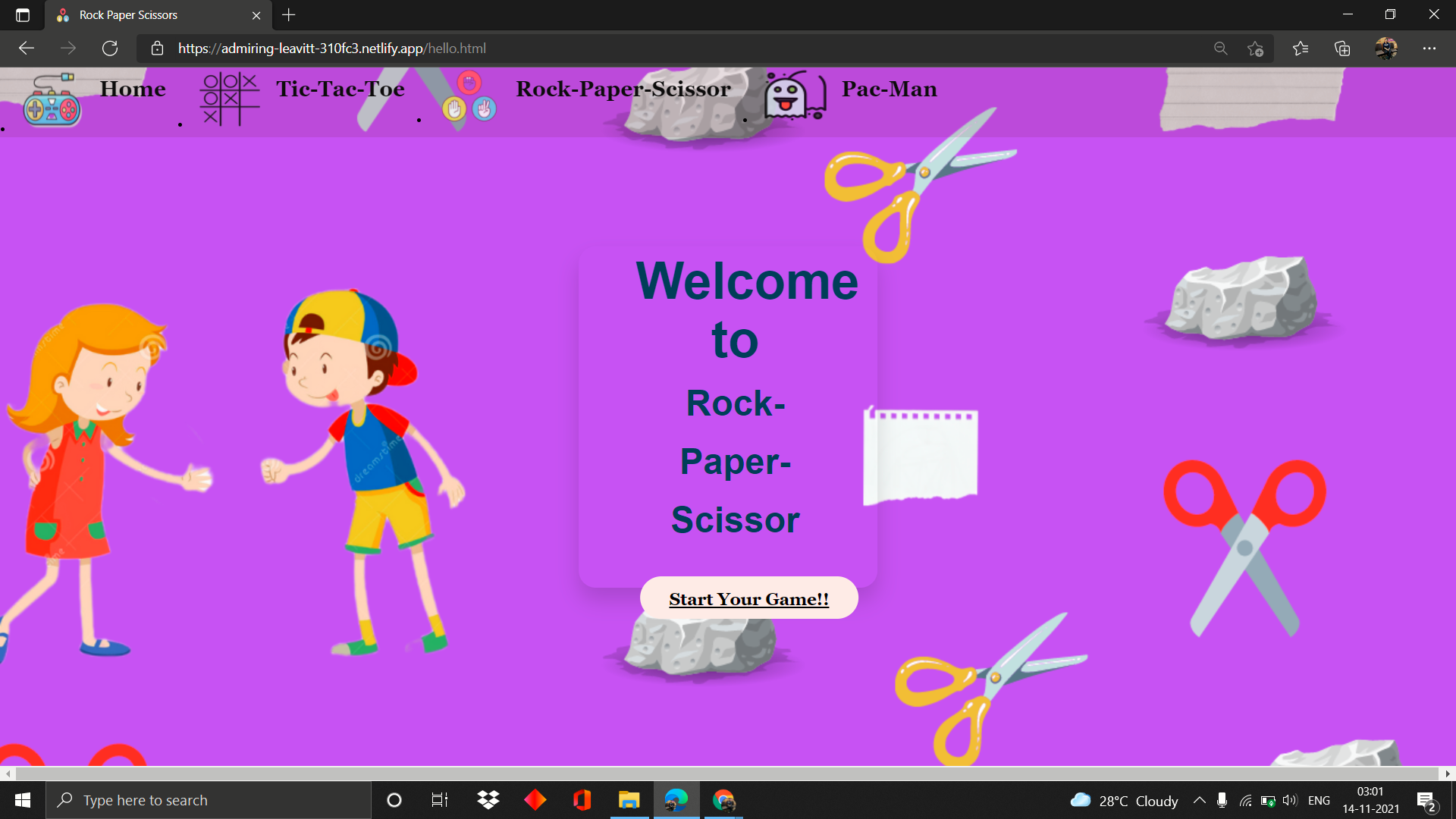Refresh the current browser page
The height and width of the screenshot is (819, 1456).
tap(110, 49)
